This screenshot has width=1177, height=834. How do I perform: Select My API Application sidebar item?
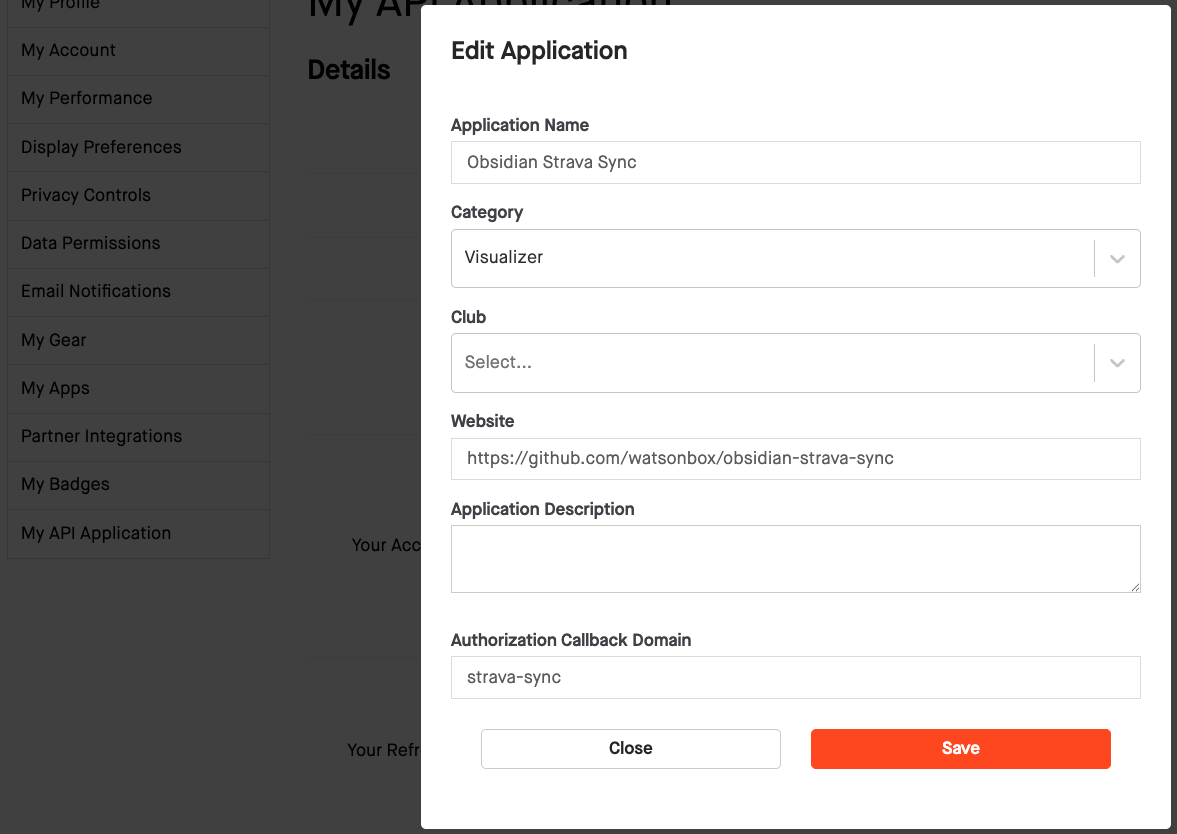point(138,534)
